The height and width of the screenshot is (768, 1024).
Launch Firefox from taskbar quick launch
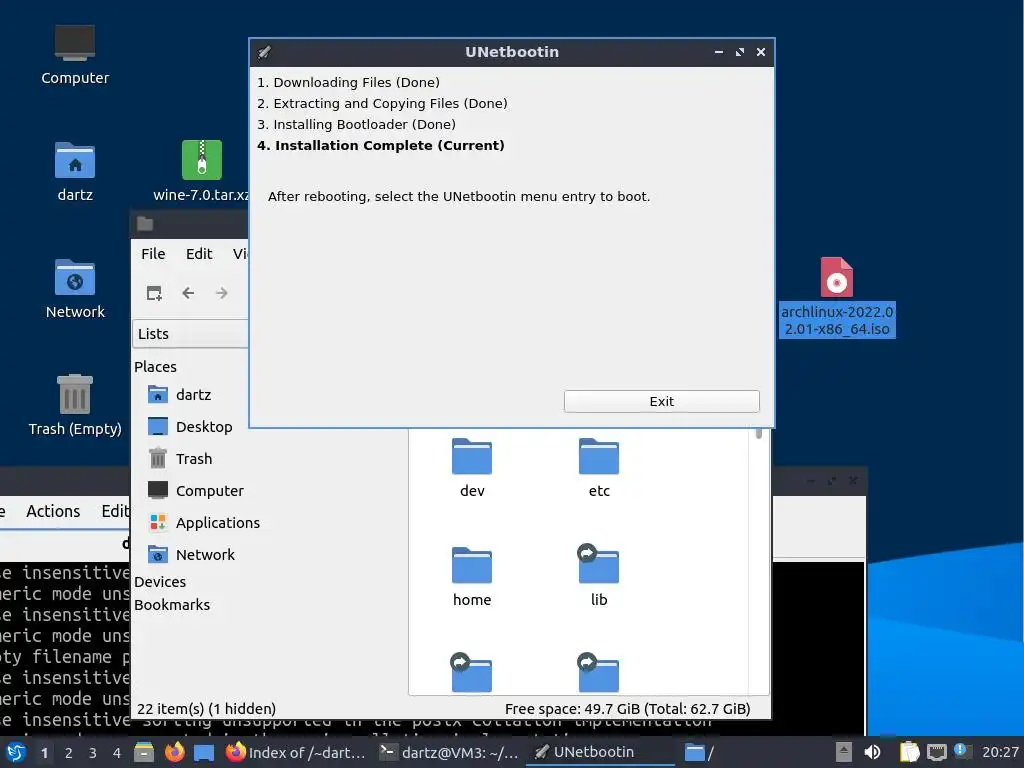click(174, 752)
